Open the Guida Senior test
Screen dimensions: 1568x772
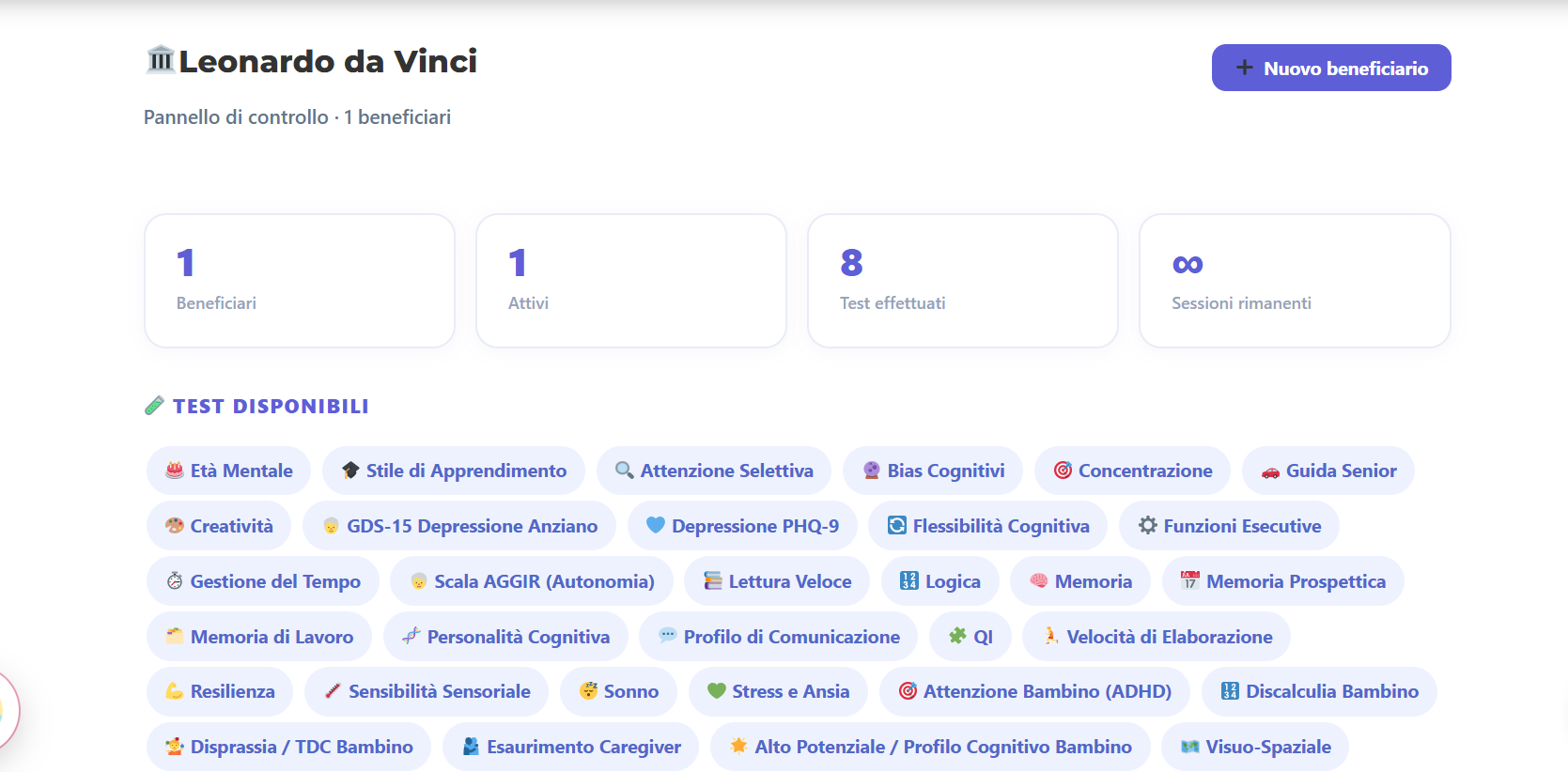point(1328,471)
